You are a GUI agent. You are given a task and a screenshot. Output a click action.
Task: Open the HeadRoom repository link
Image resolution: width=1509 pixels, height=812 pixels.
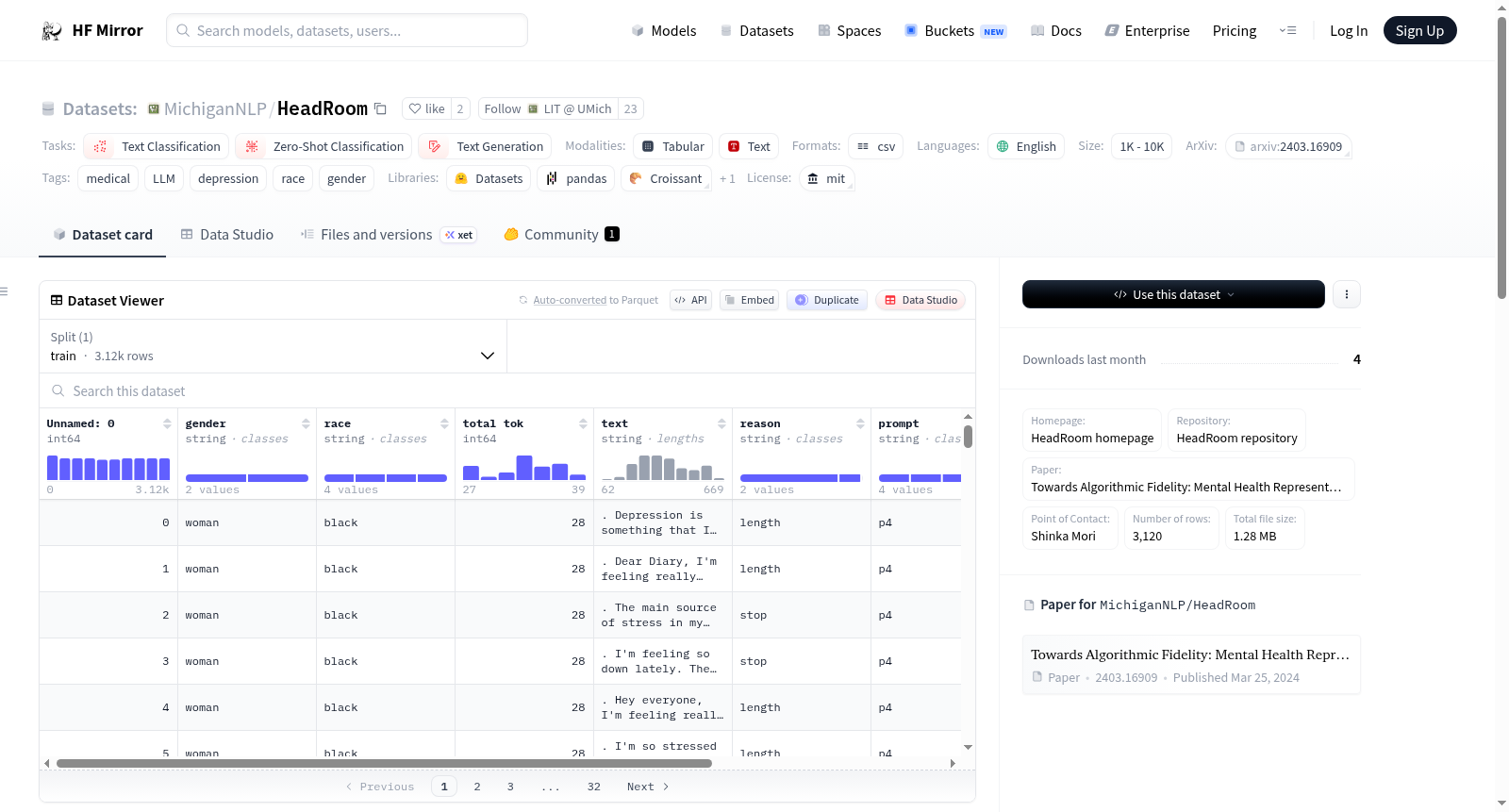pos(1236,430)
